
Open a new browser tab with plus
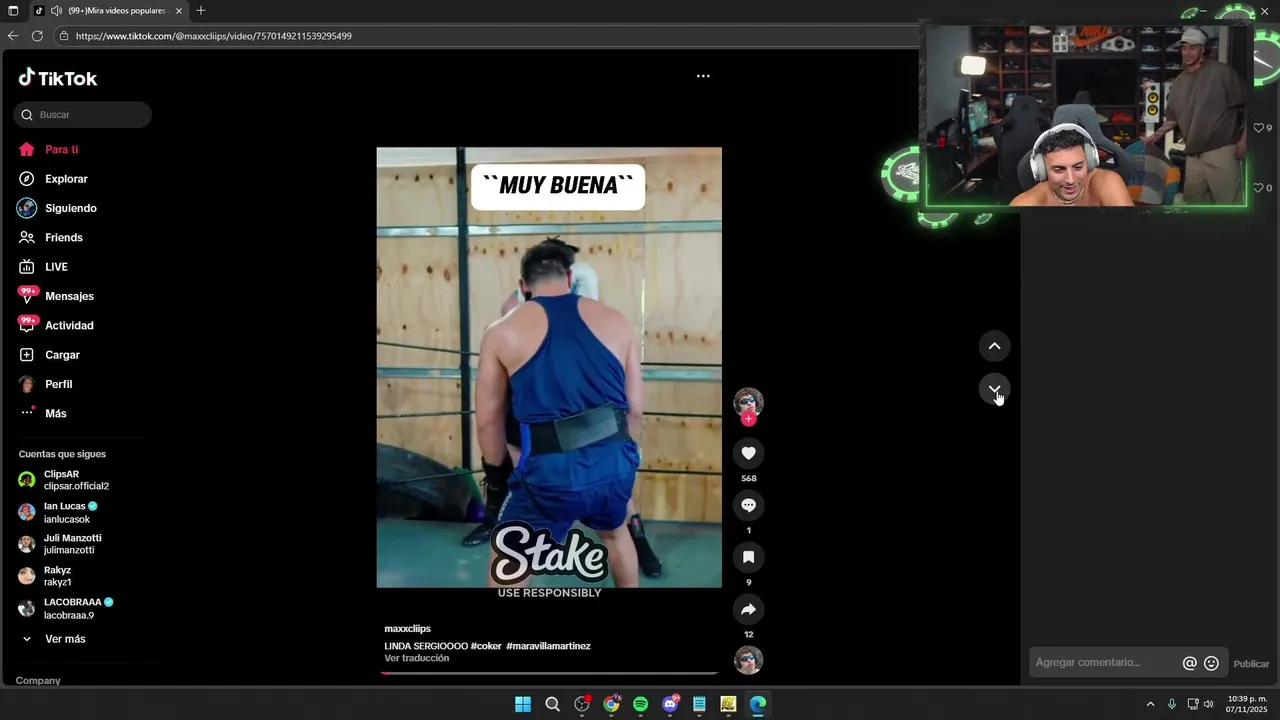point(201,11)
